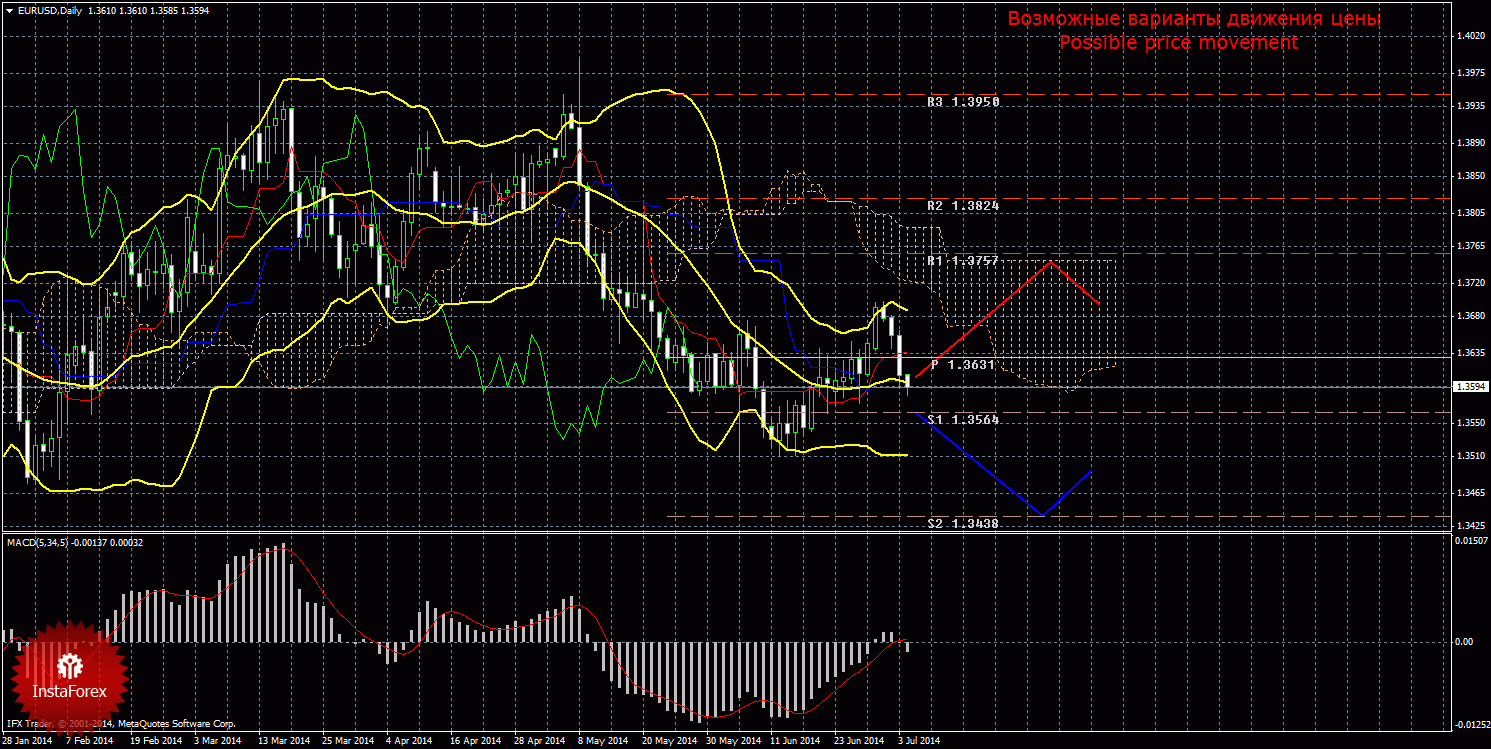Select the red forecast line peak
This screenshot has width=1491, height=749.
coord(1049,262)
